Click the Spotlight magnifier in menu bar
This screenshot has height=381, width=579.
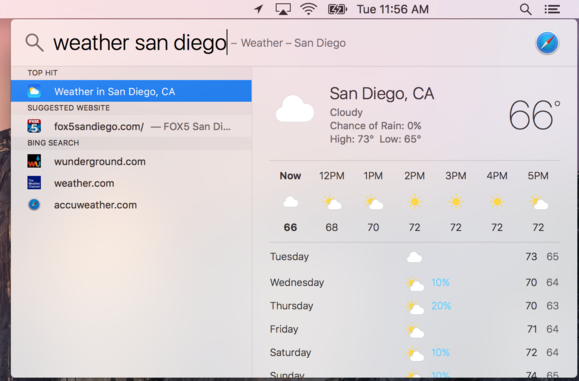(525, 9)
